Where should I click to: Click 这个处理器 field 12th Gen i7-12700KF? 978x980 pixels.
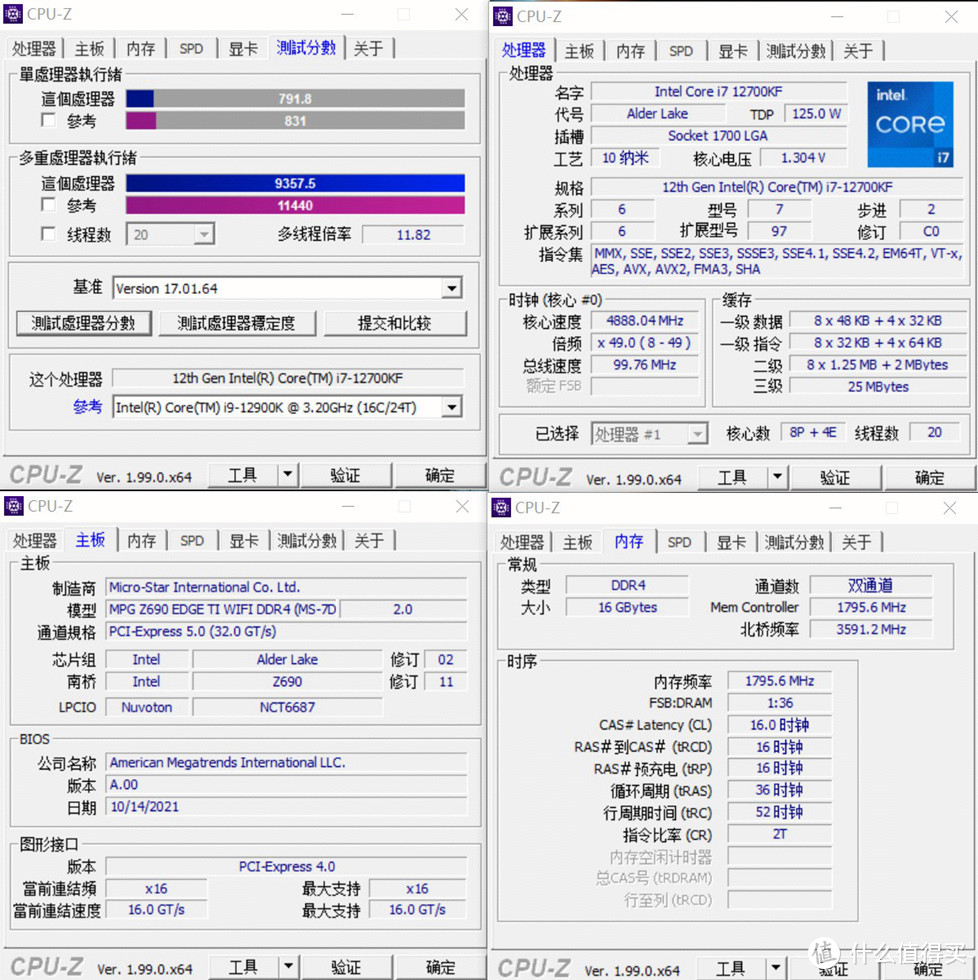click(287, 378)
